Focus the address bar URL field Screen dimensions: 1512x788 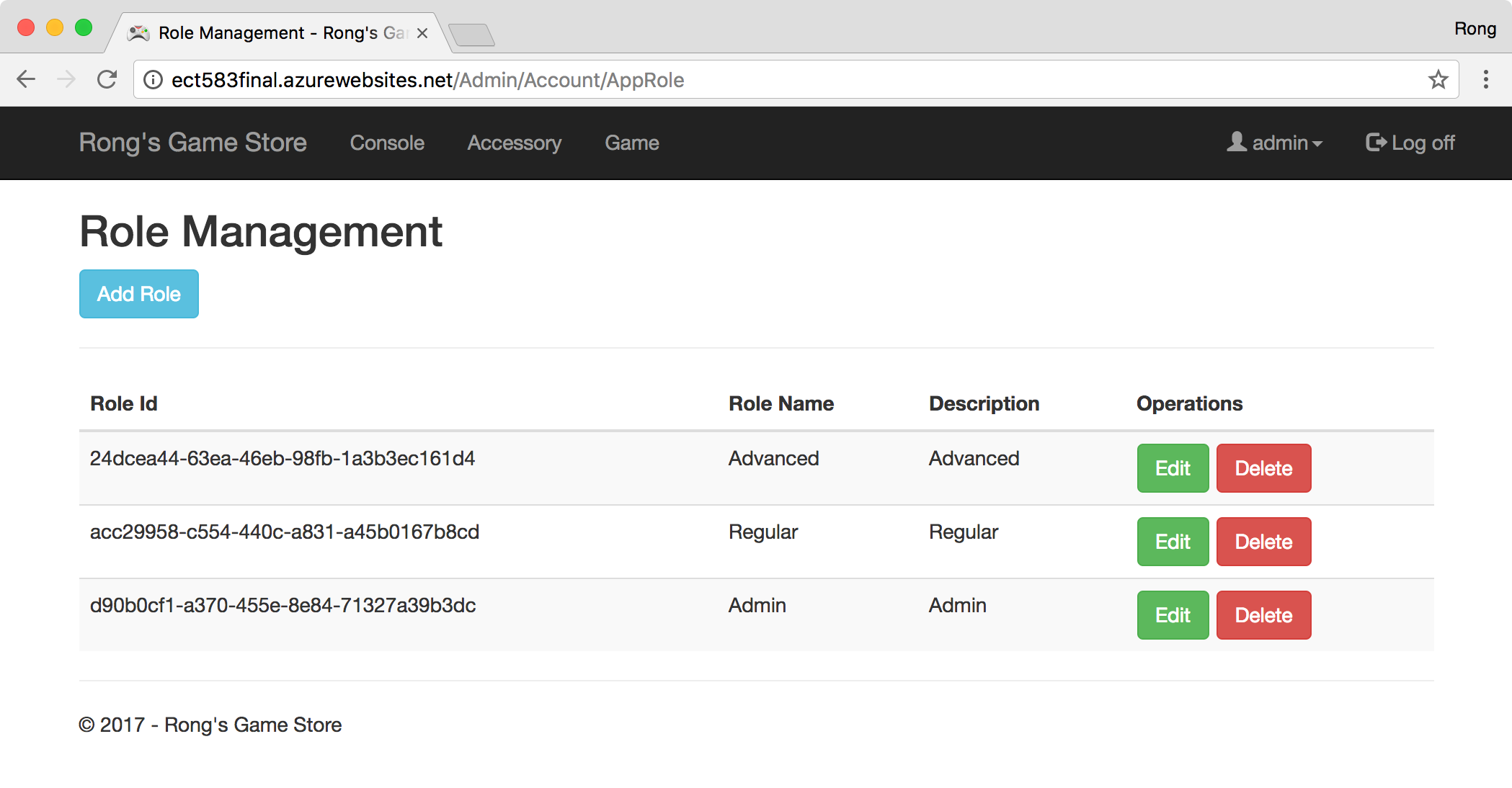pyautogui.click(x=796, y=80)
